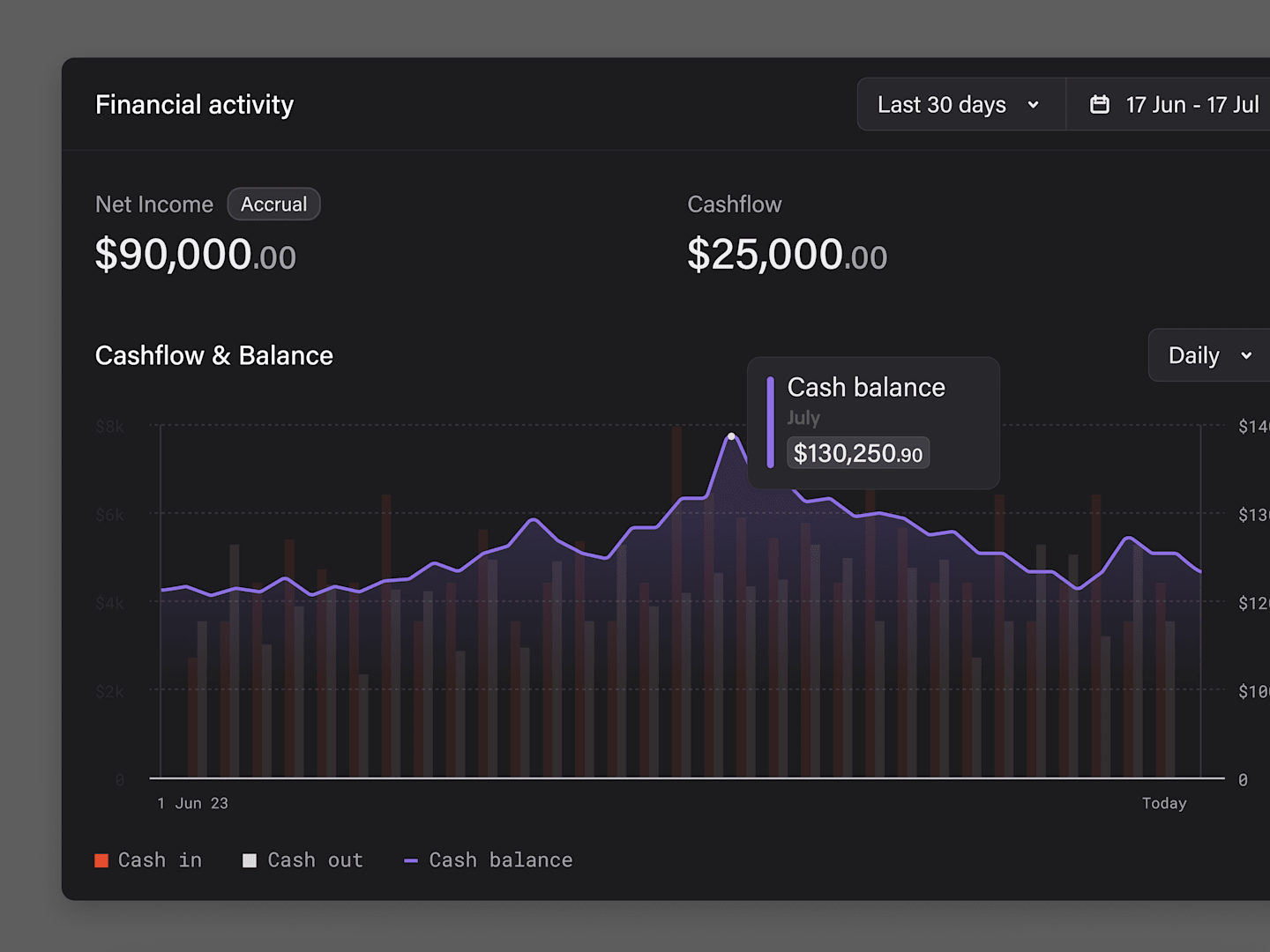Click the 1 Jun 23 axis label
The image size is (1270, 952).
coord(192,803)
